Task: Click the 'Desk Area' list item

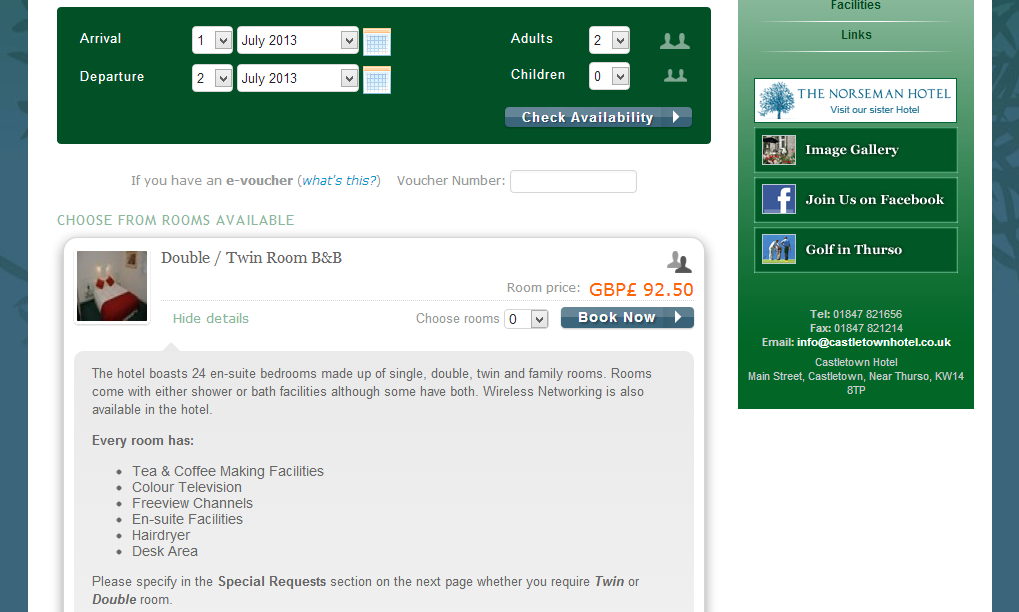Action: point(164,551)
